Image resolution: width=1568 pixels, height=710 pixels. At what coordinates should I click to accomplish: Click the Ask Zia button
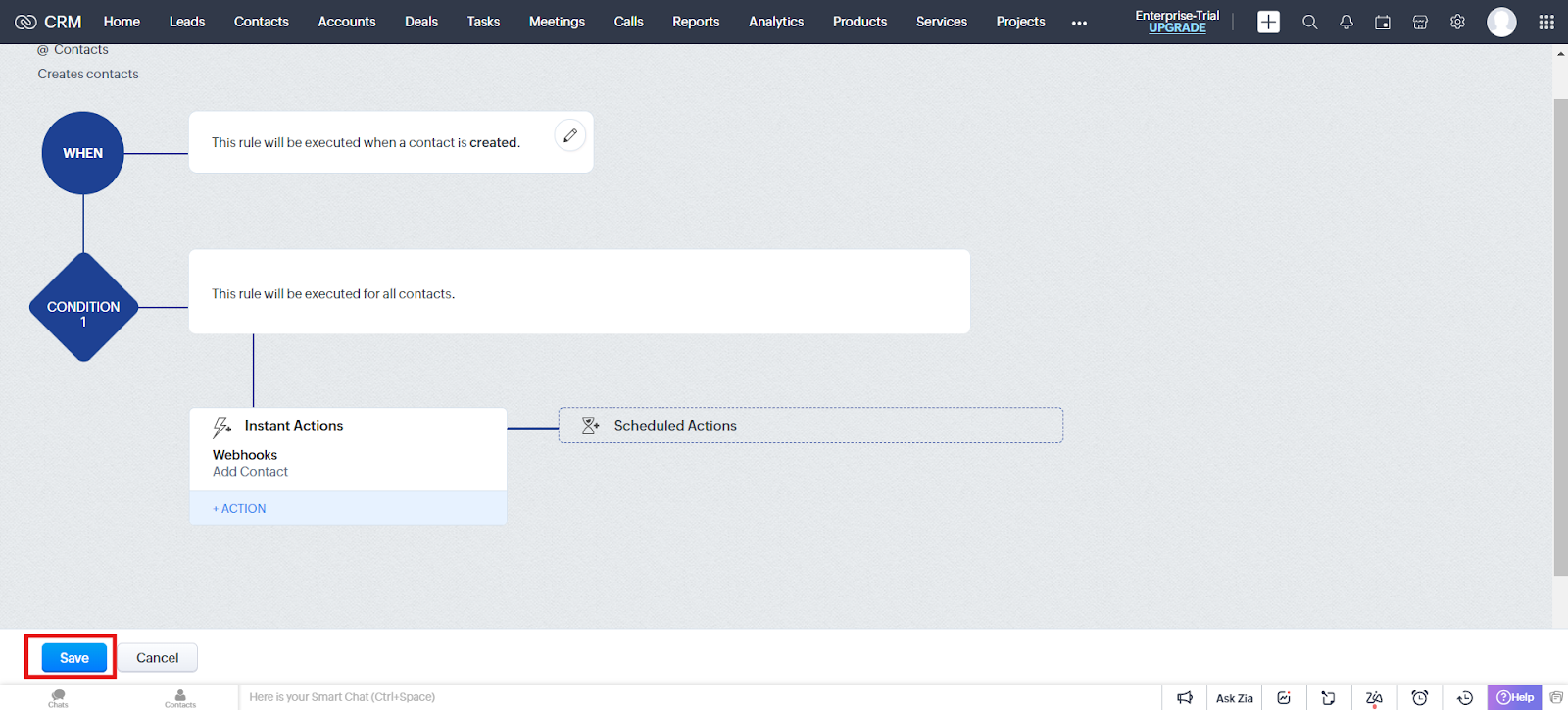pyautogui.click(x=1234, y=698)
